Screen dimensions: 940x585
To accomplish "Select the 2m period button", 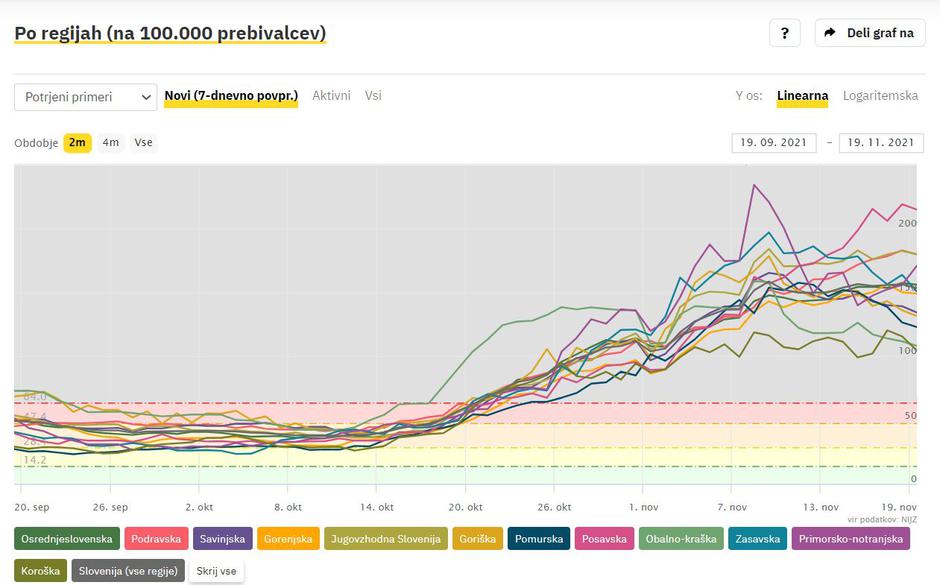I will click(x=77, y=143).
